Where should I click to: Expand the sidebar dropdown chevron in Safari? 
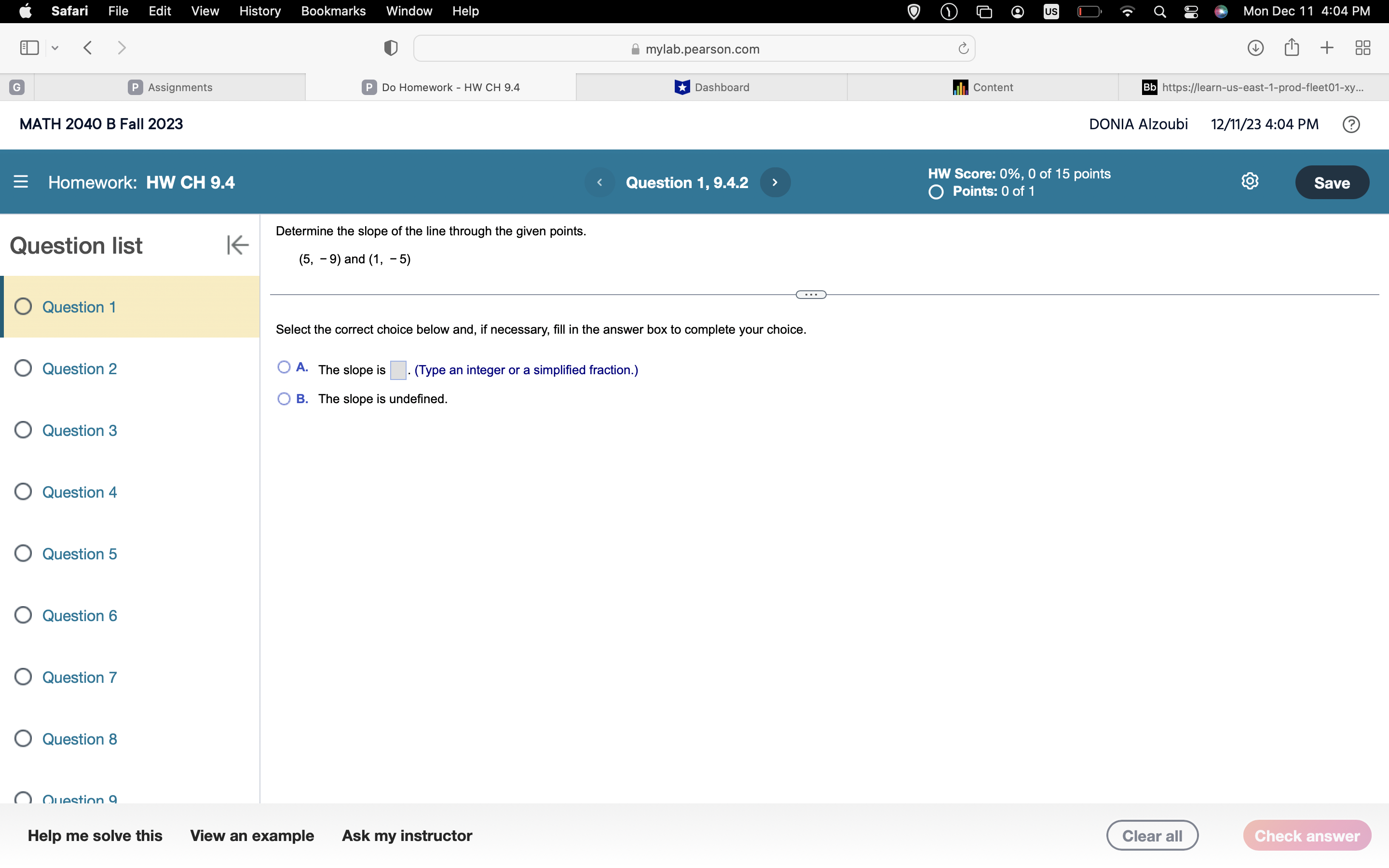pos(55,48)
